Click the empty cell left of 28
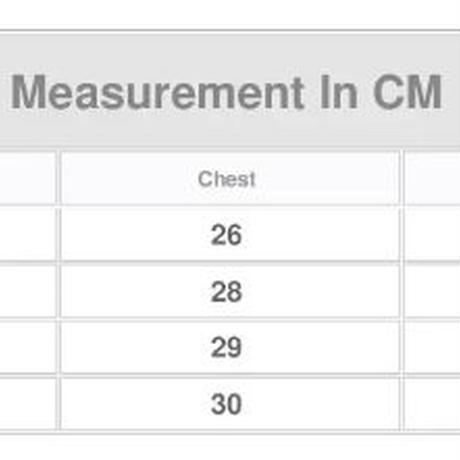 pos(28,291)
